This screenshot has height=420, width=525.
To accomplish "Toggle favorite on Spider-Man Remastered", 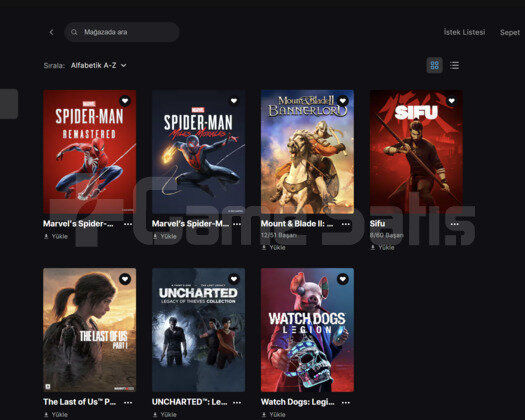I will point(125,100).
